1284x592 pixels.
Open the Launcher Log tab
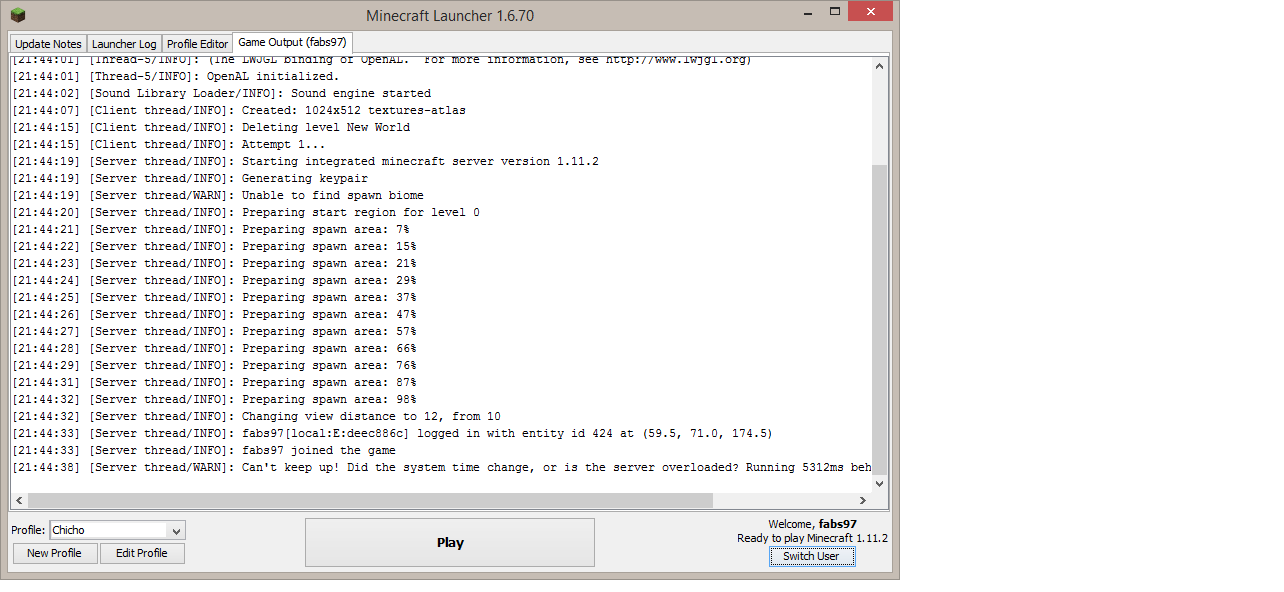(124, 44)
